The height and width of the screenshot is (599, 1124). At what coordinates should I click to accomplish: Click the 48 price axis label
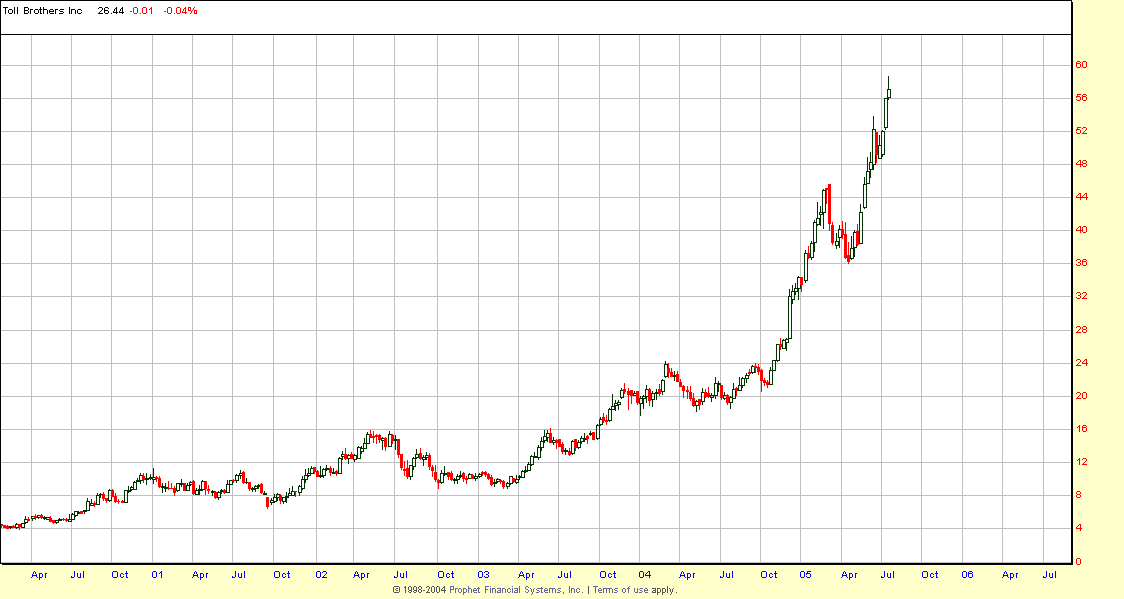(1081, 164)
